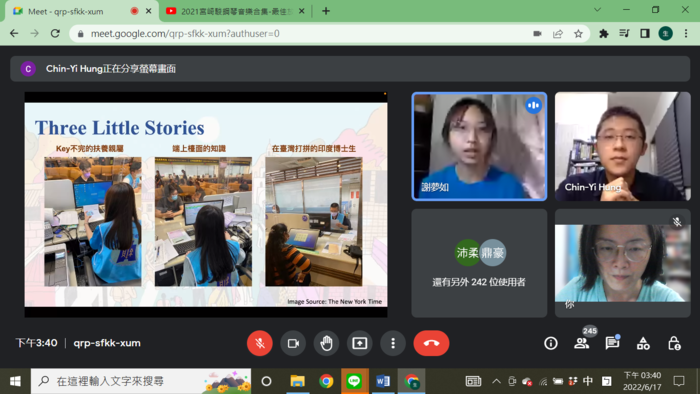The height and width of the screenshot is (394, 700).
Task: Open Microsoft Word from taskbar
Action: pos(383,381)
